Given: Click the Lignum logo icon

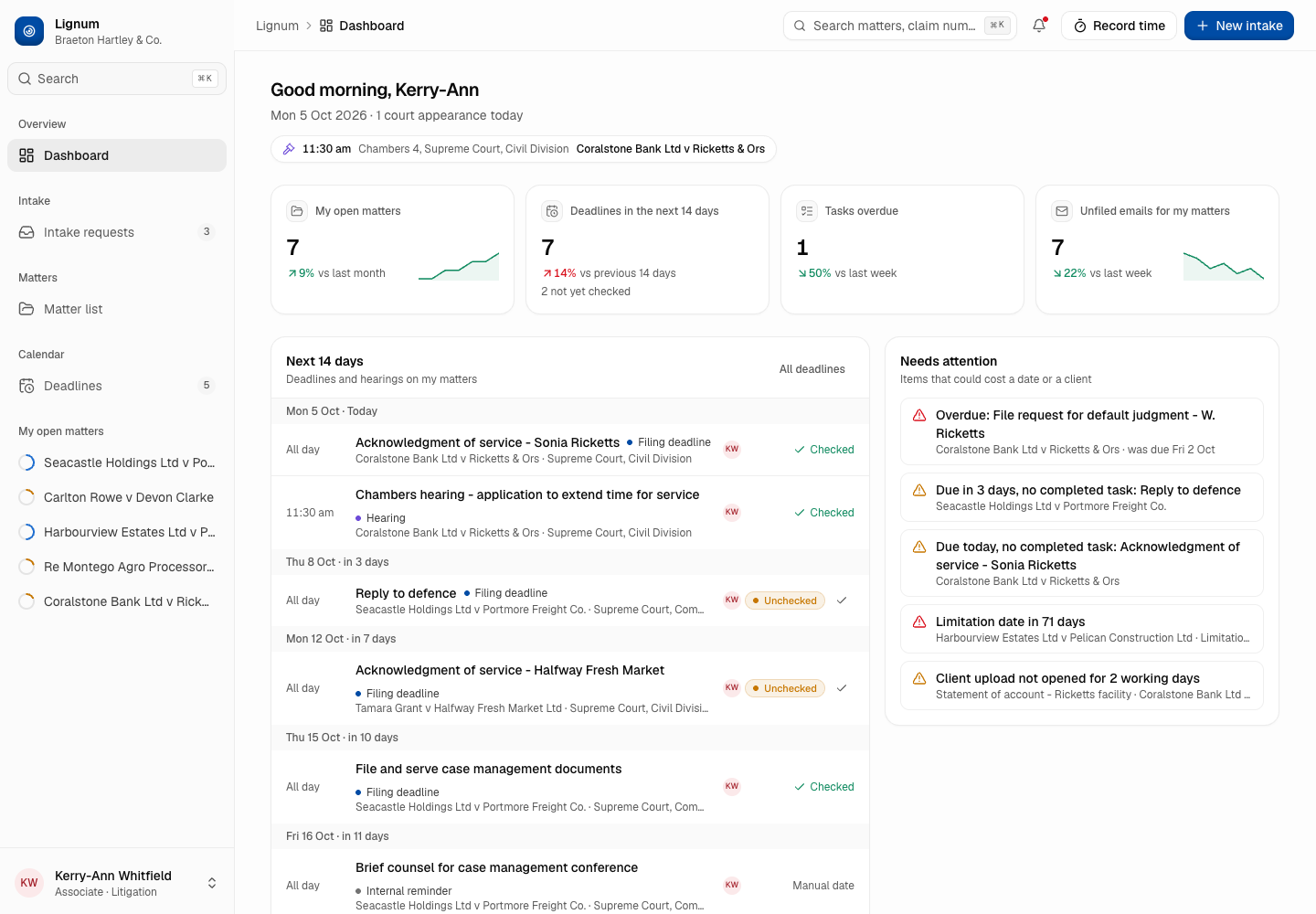Looking at the screenshot, I should 29,31.
